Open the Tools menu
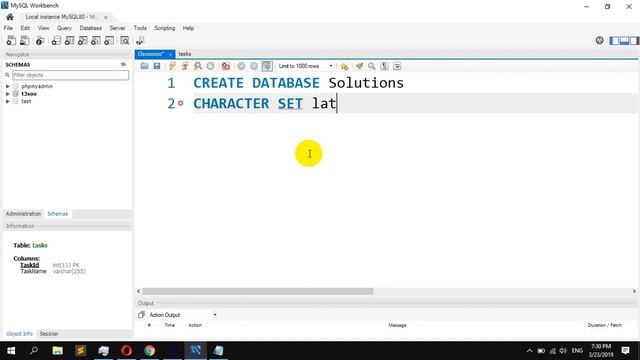Image resolution: width=640 pixels, height=360 pixels. (140, 28)
